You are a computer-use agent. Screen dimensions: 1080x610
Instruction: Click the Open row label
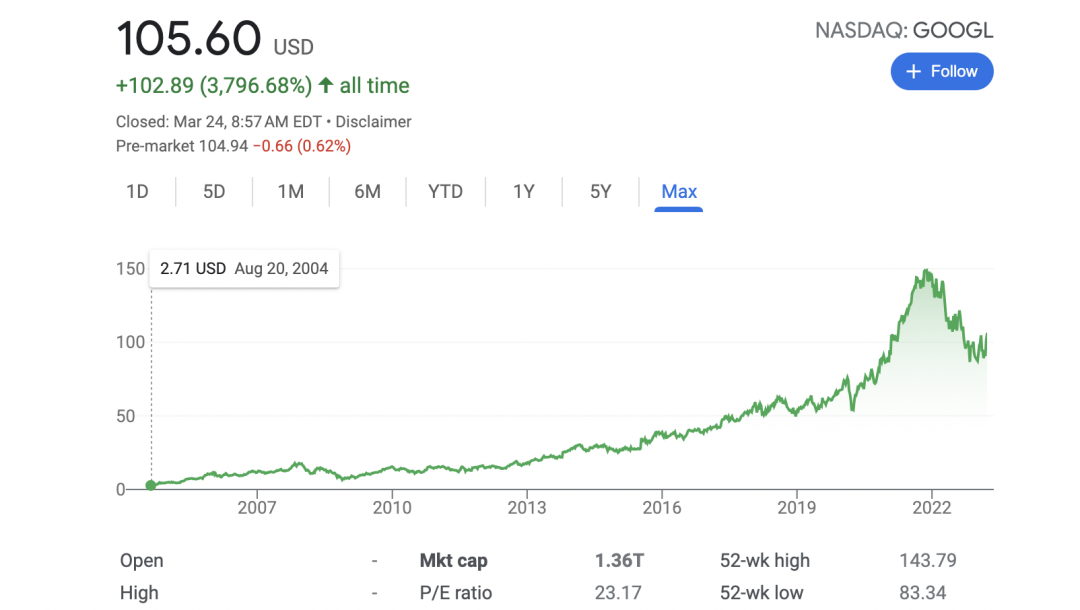click(141, 561)
